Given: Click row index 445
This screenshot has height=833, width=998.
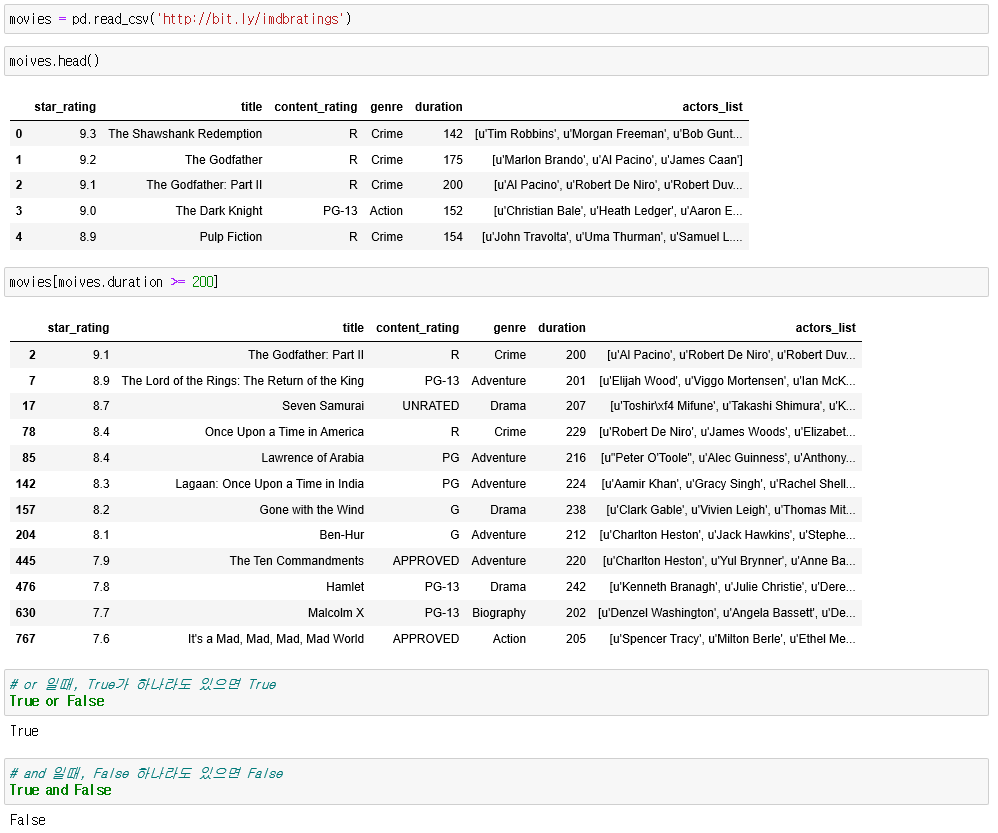Looking at the screenshot, I should [25, 561].
